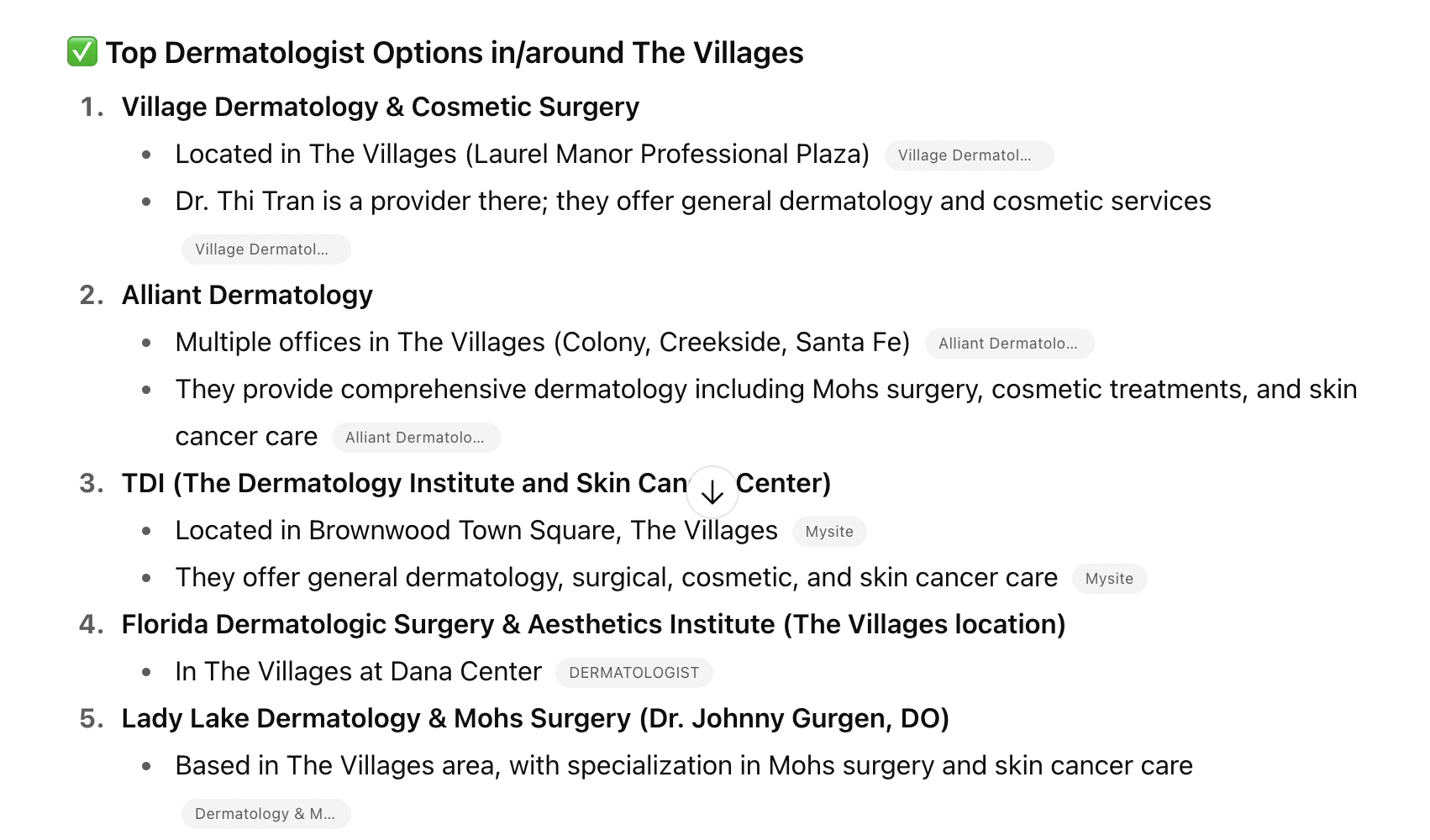Image resolution: width=1430 pixels, height=840 pixels.
Task: Click Multiple offices in The Villages bullet text
Action: tap(543, 343)
